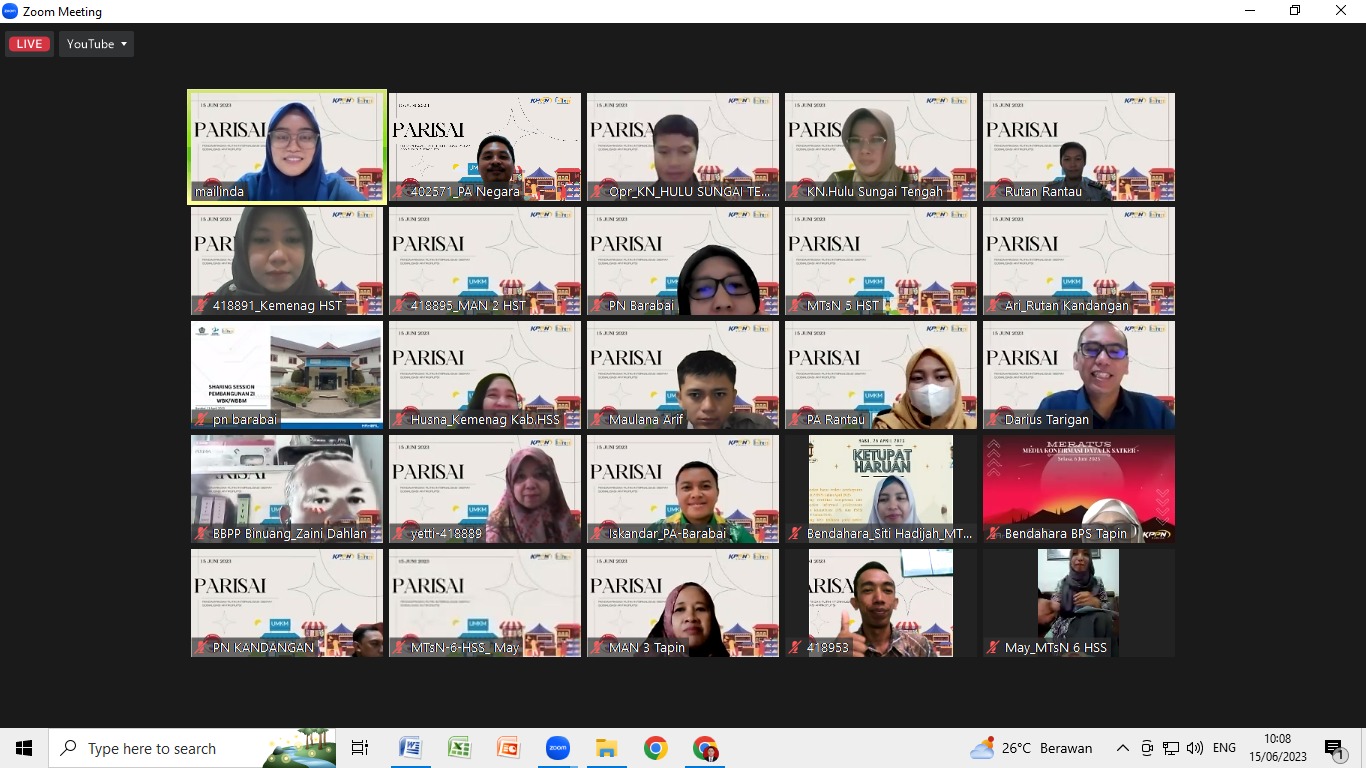Click the muted mic icon beside 402571_PA Negara
1366x768 pixels.
[400, 191]
